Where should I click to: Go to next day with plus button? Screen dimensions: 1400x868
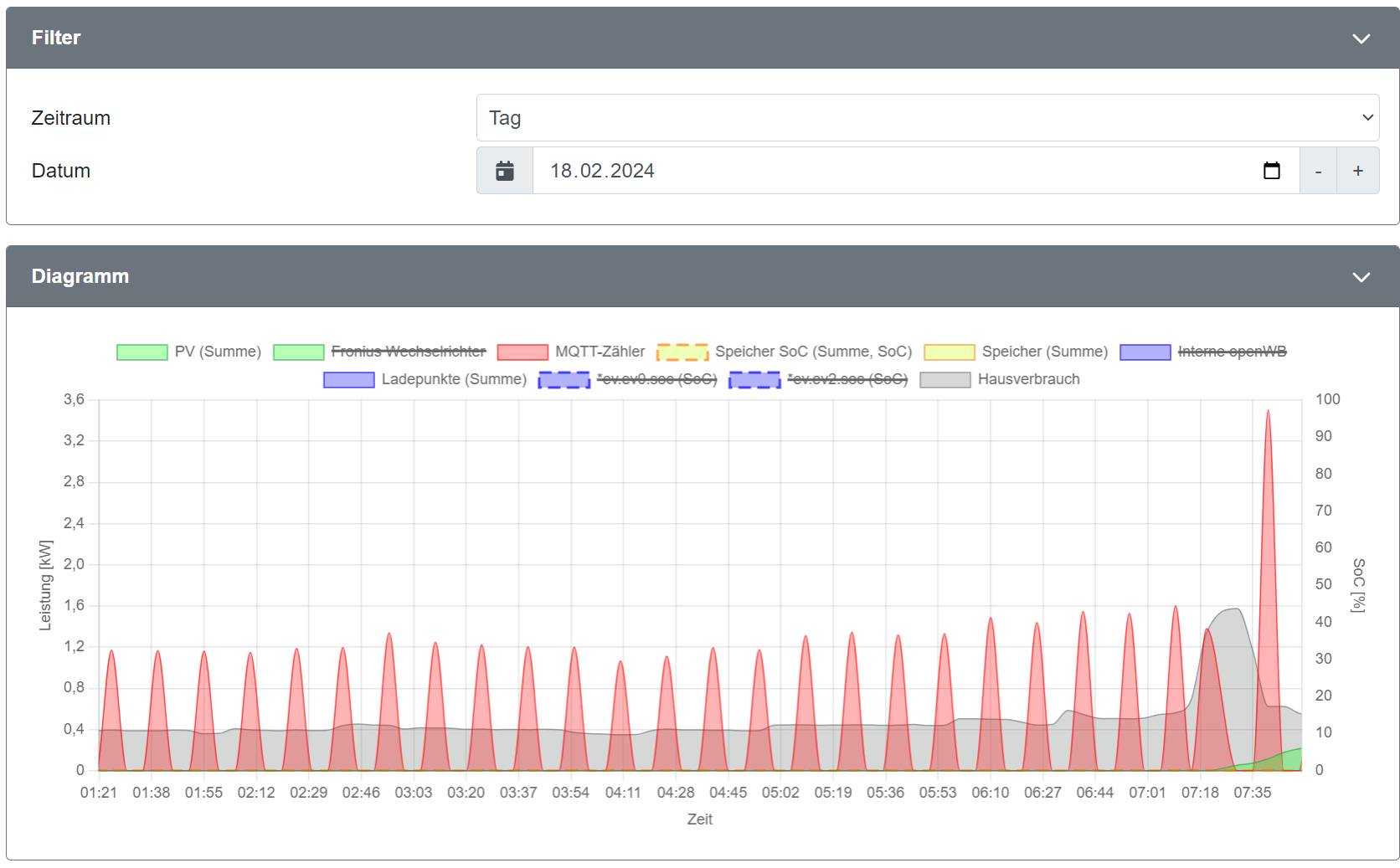click(1357, 171)
